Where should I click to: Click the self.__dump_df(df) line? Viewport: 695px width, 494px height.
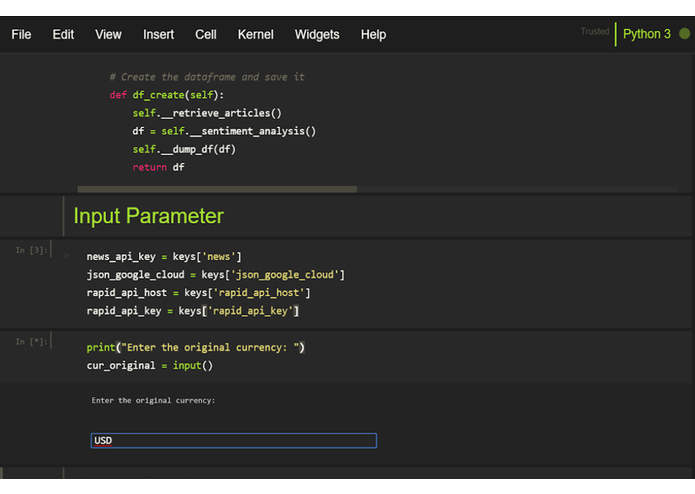[x=184, y=150]
